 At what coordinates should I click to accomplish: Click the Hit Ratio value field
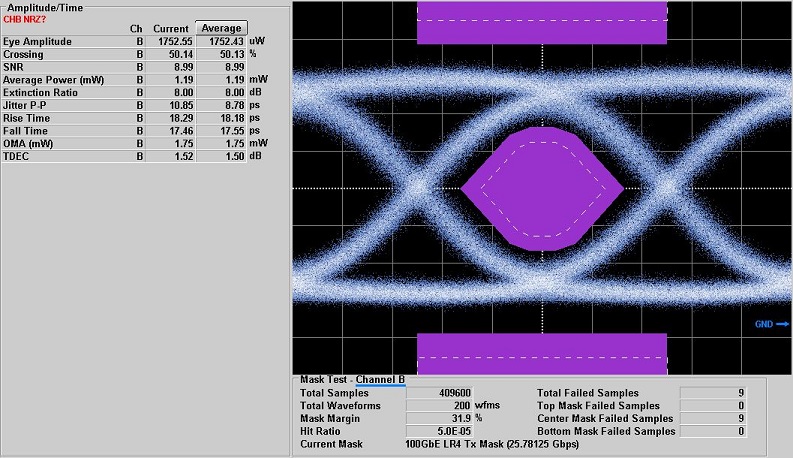pyautogui.click(x=439, y=431)
